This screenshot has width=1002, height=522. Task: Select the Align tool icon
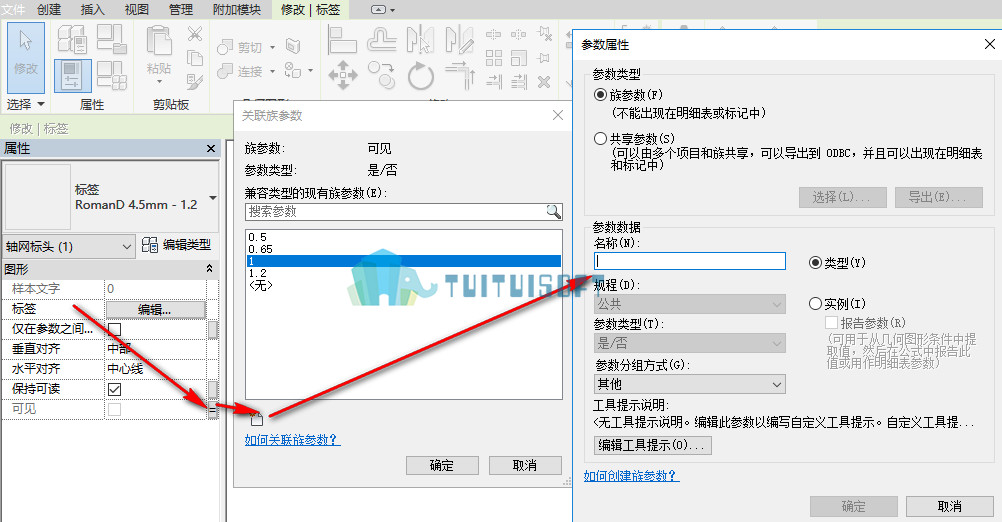pos(342,40)
